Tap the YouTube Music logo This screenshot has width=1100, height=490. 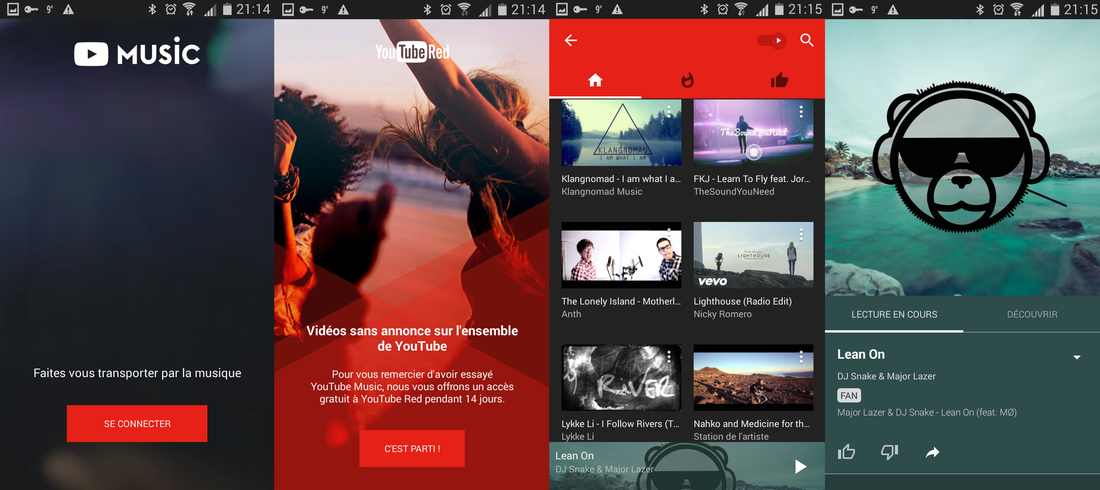137,53
